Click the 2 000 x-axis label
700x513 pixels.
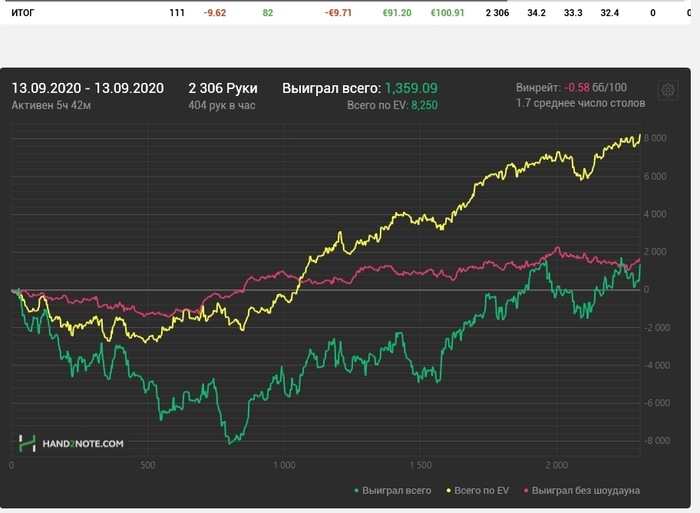pos(557,465)
